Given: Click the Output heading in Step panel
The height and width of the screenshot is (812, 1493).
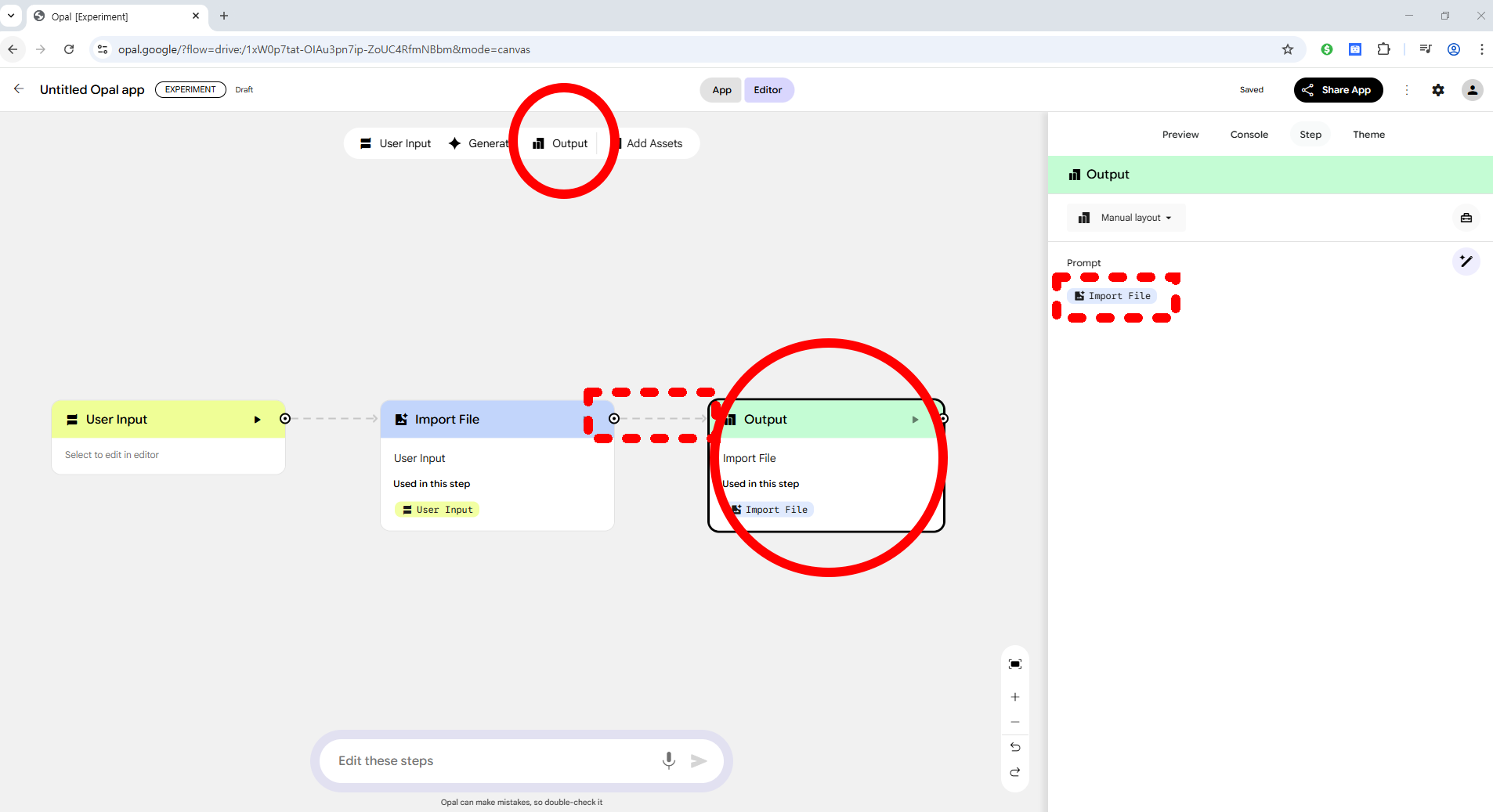Looking at the screenshot, I should 1108,175.
